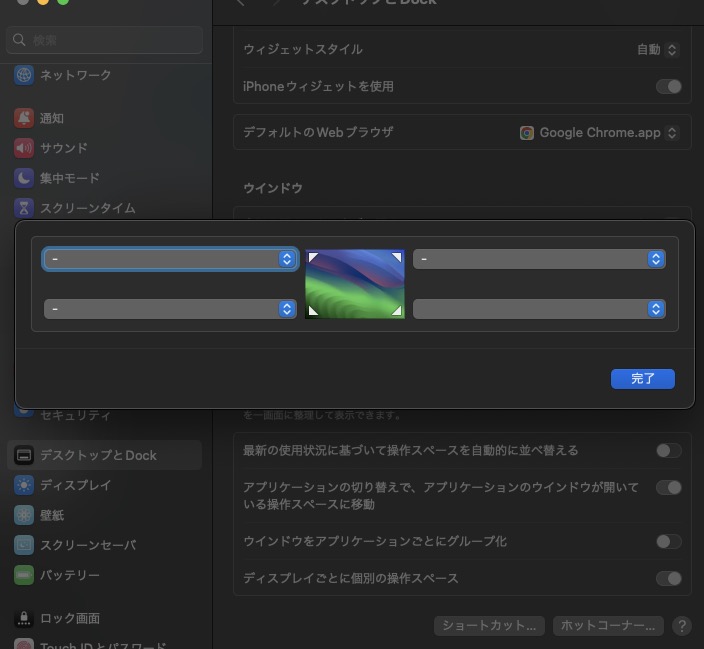The width and height of the screenshot is (704, 649).
Task: Click the バッテリー icon in sidebar
Action: pos(24,575)
